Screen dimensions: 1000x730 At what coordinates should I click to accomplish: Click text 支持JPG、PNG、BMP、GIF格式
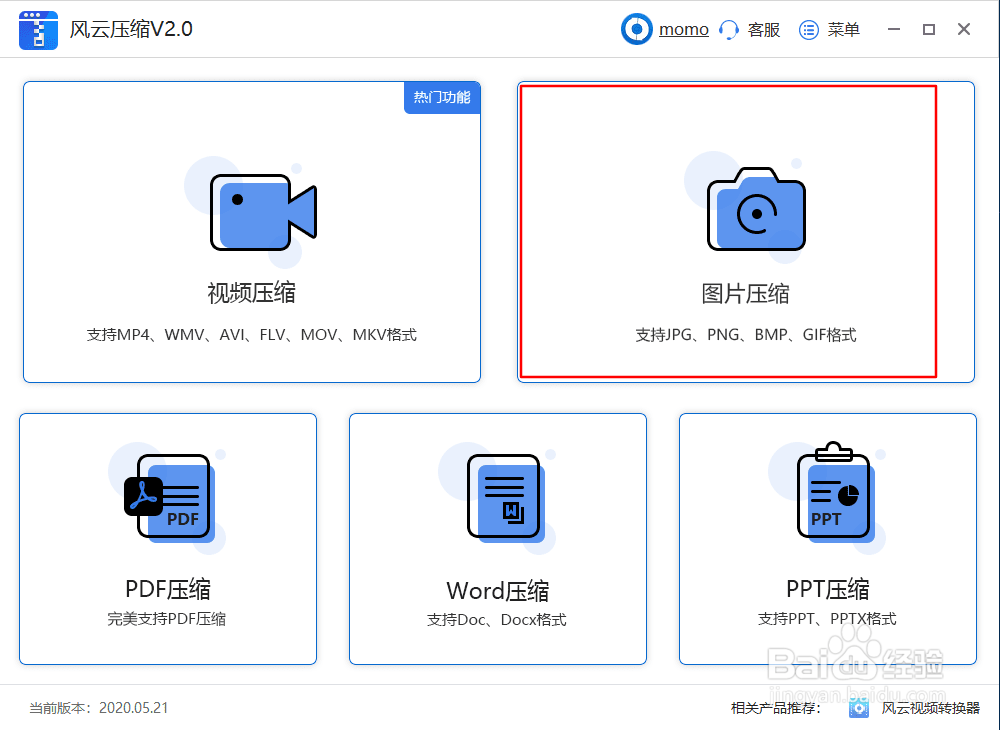click(746, 335)
